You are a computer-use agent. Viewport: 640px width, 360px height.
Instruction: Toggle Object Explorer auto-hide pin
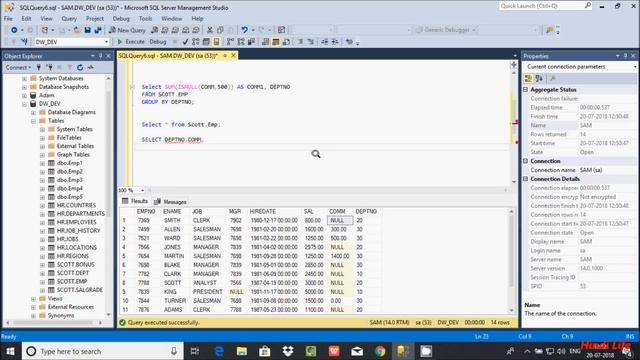click(x=100, y=56)
